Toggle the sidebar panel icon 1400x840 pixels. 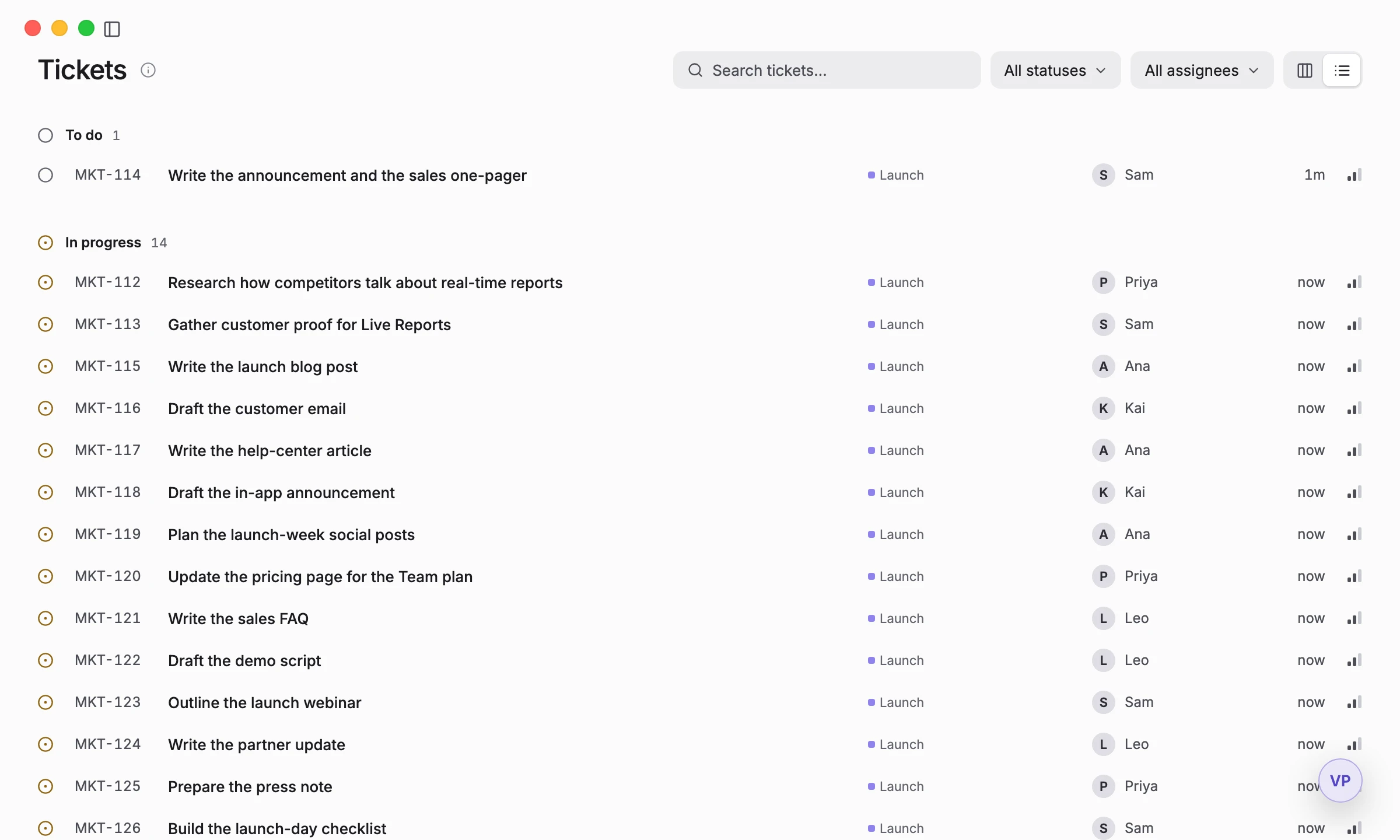point(112,29)
